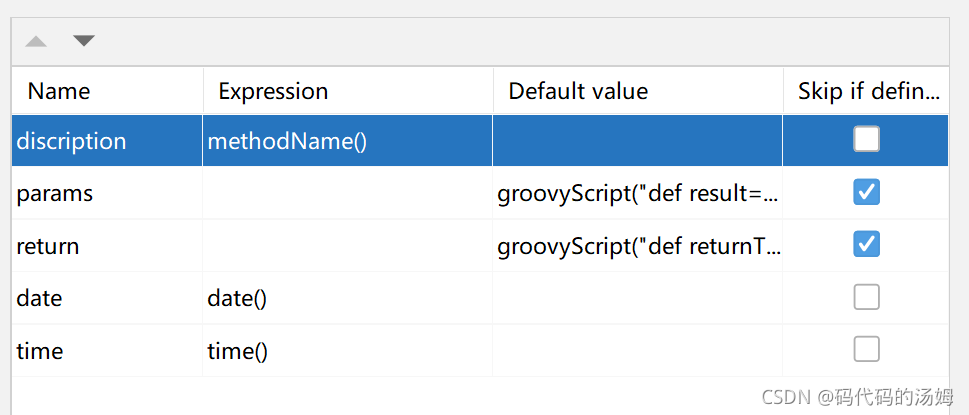Image resolution: width=969 pixels, height=415 pixels.
Task: Check Skip if defined for time
Action: pos(866,349)
